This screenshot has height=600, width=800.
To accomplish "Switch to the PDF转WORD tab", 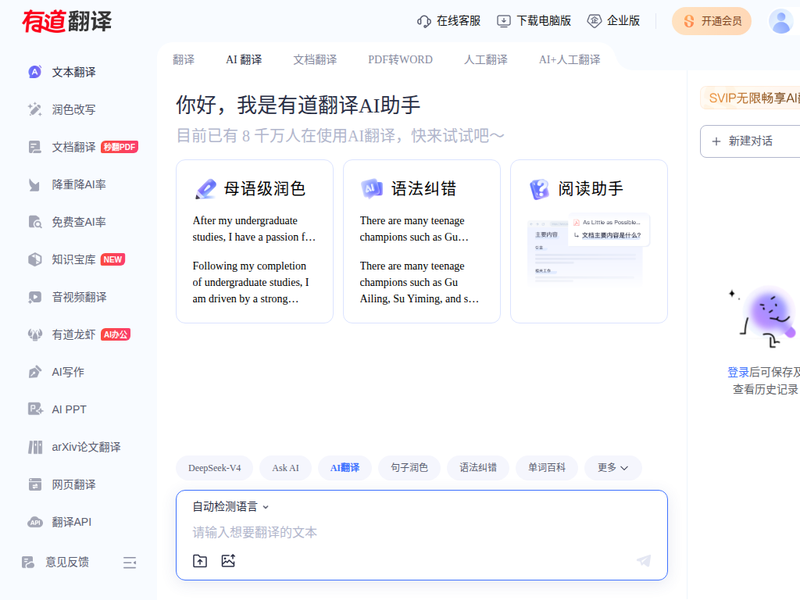I will point(401,60).
